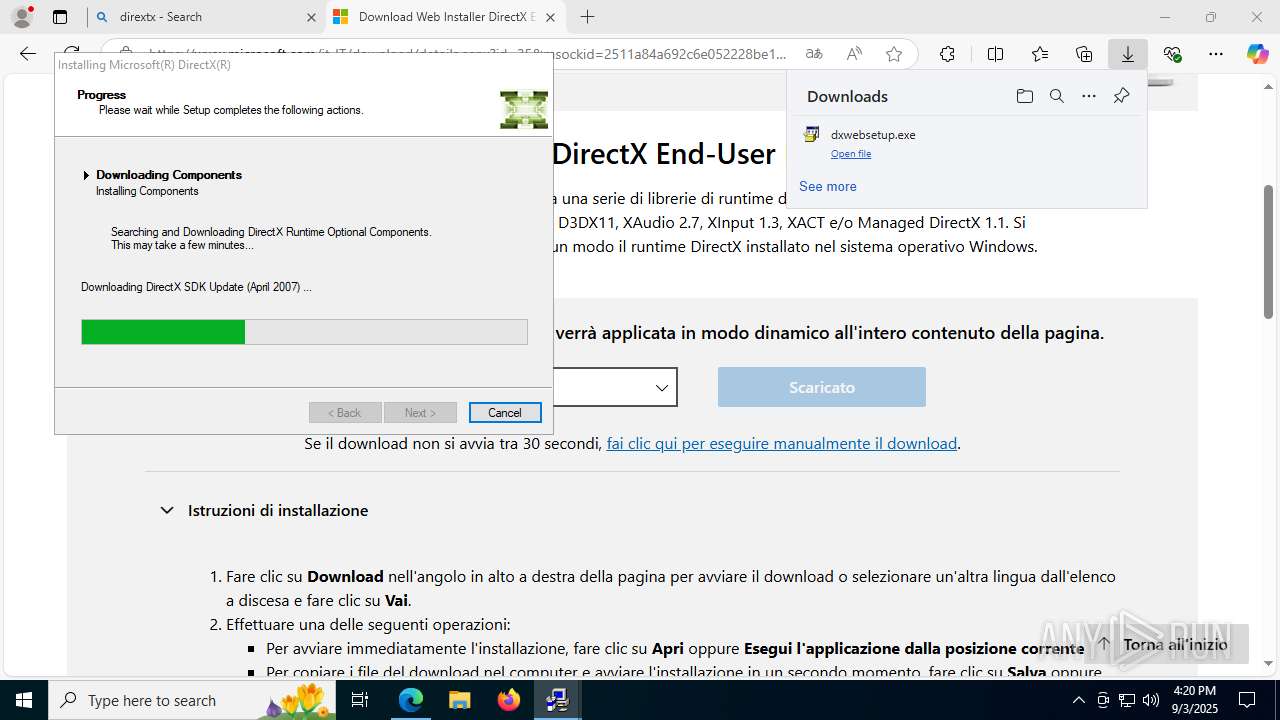The width and height of the screenshot is (1280, 720).
Task: Open Collections icon
Action: 1084,54
